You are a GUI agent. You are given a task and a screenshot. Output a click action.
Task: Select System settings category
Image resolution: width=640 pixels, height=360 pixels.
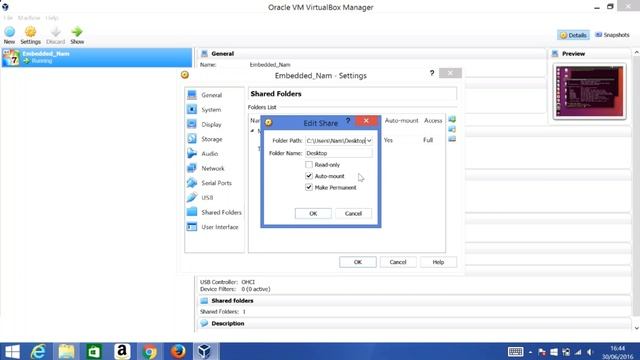click(211, 110)
